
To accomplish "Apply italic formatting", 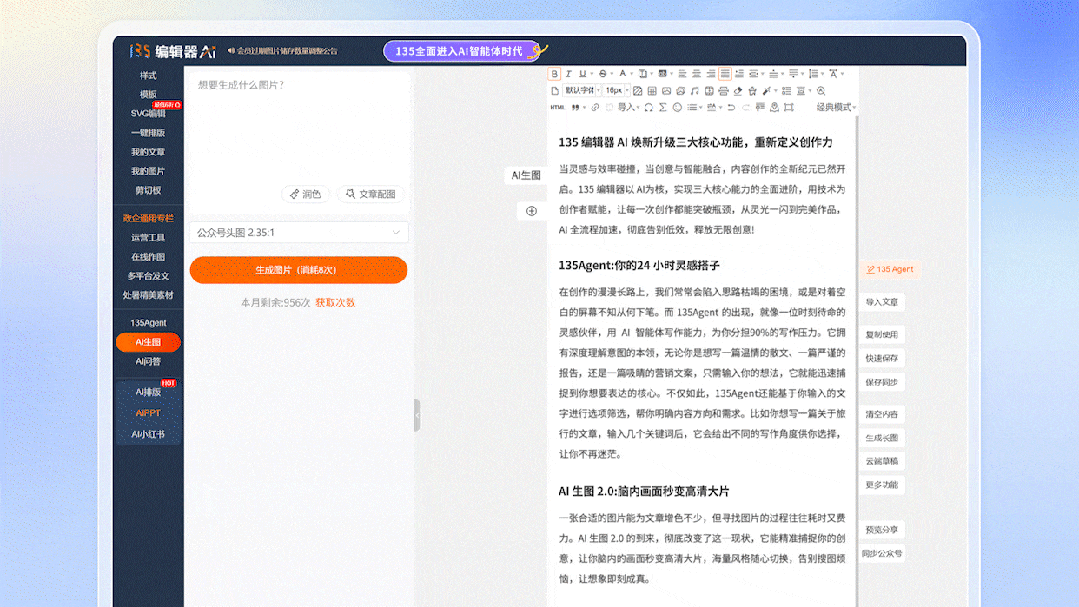I will pos(567,73).
